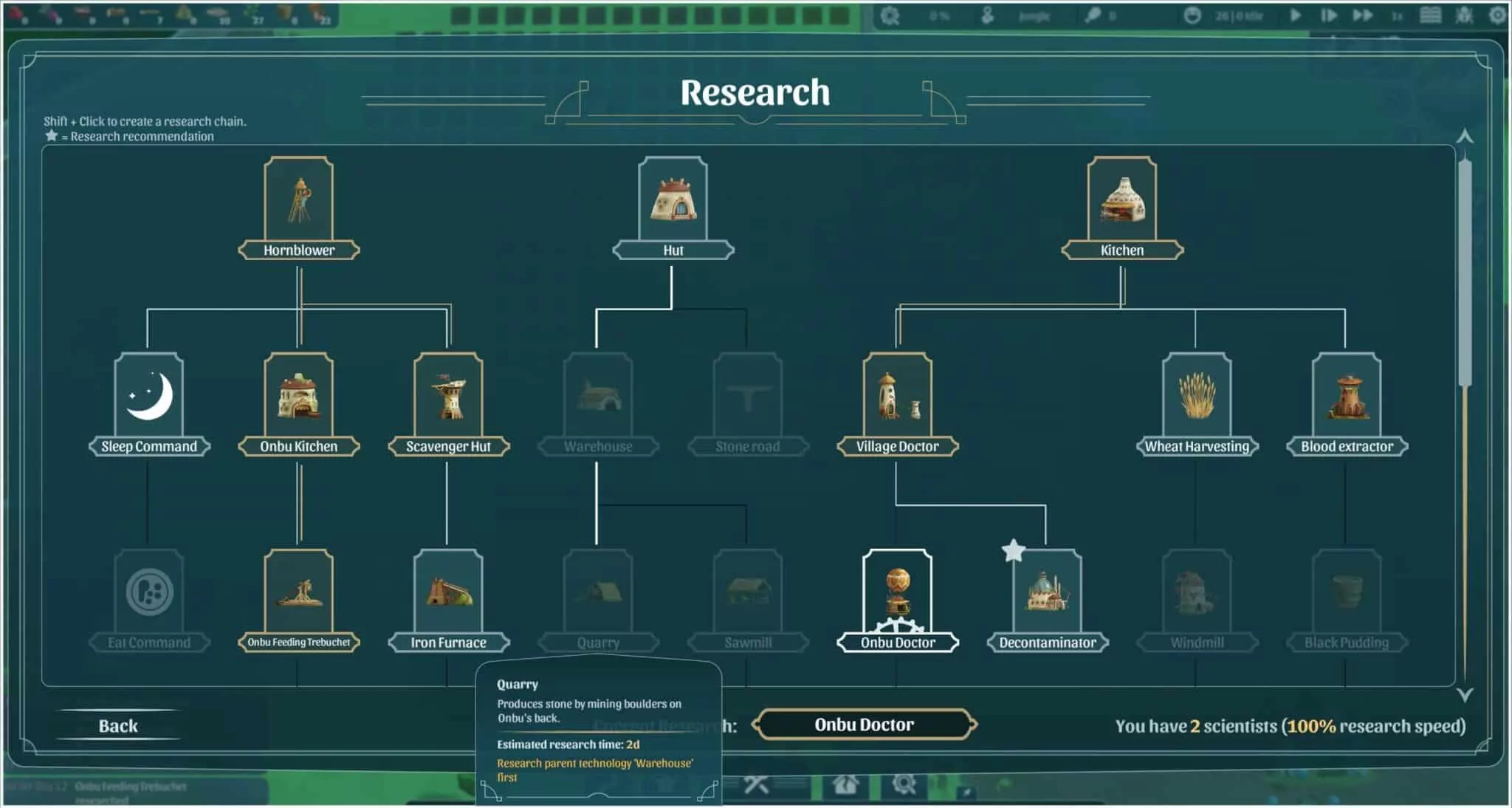Select the in-progress Onbu Doctor node
Screen dimensions: 1512x808
tap(898, 601)
